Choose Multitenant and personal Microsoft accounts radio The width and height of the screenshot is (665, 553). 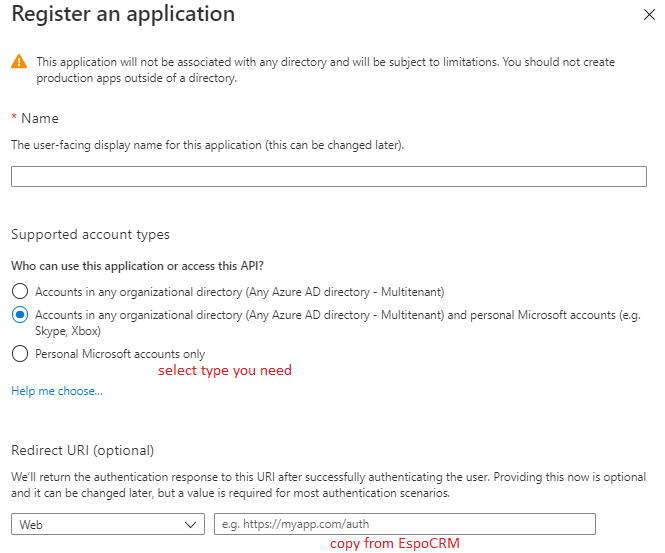pos(20,314)
